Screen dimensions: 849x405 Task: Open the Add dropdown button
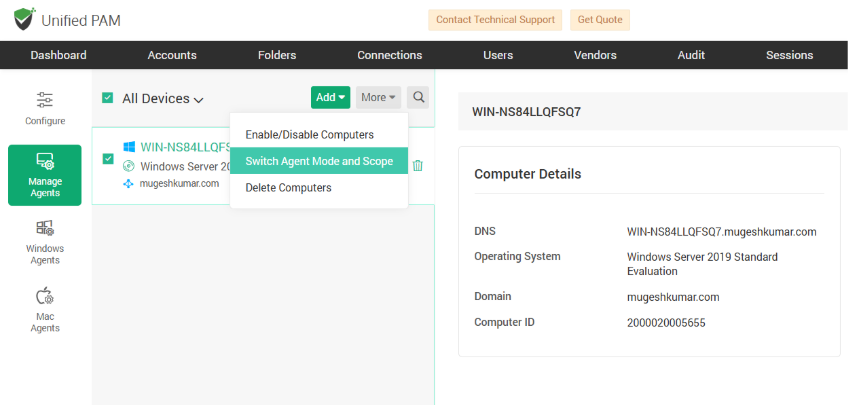click(330, 97)
